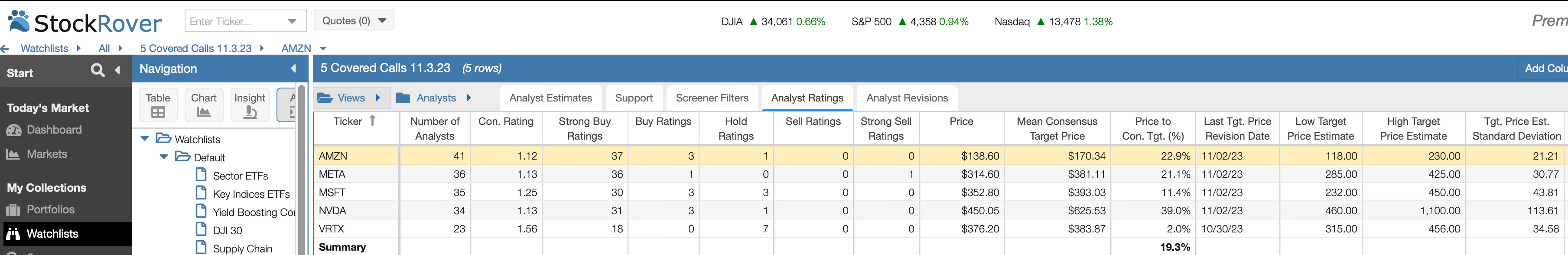
Task: Click the Dashboard gauge icon
Action: (13, 130)
